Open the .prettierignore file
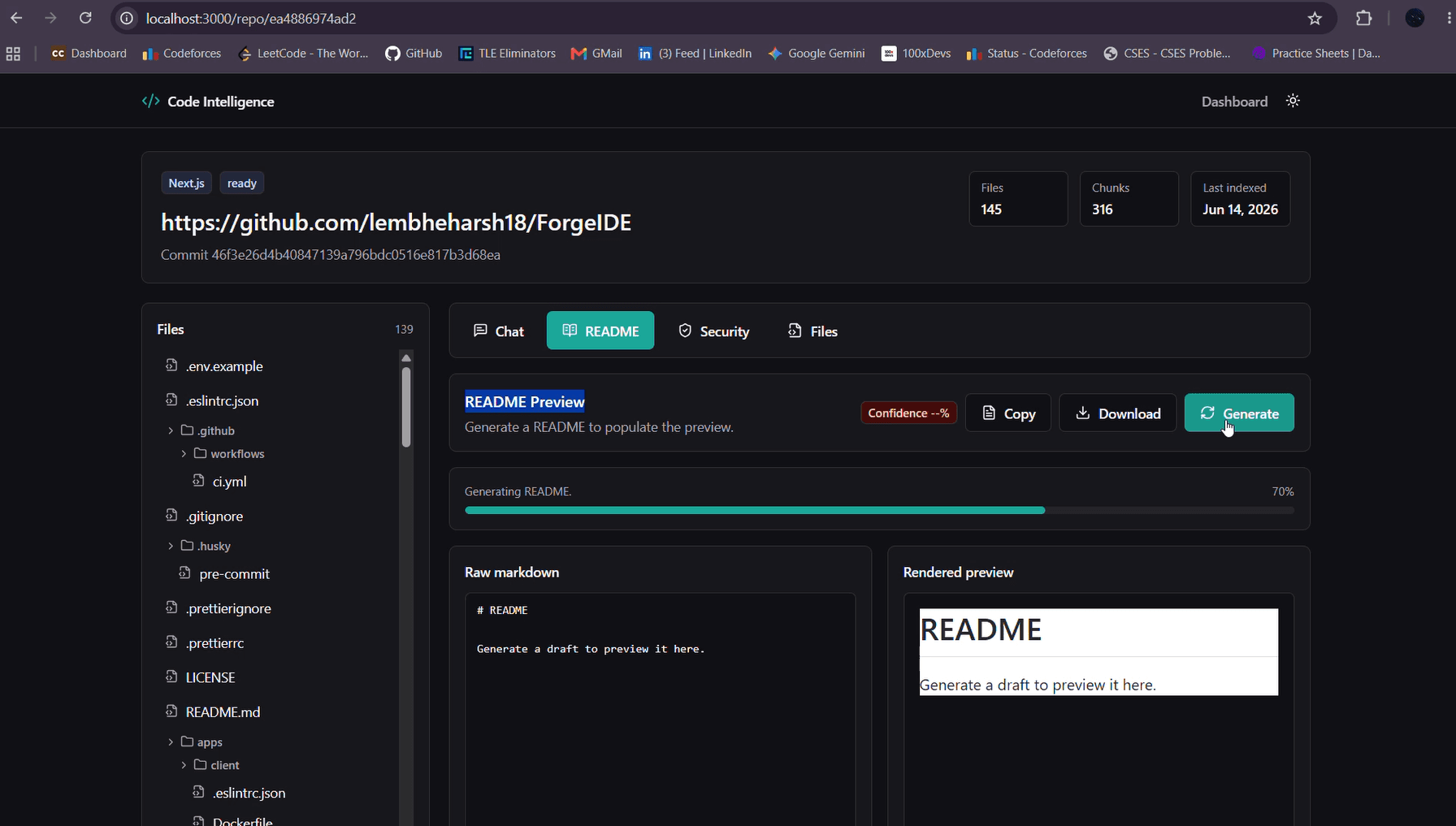The image size is (1456, 826). click(x=219, y=608)
